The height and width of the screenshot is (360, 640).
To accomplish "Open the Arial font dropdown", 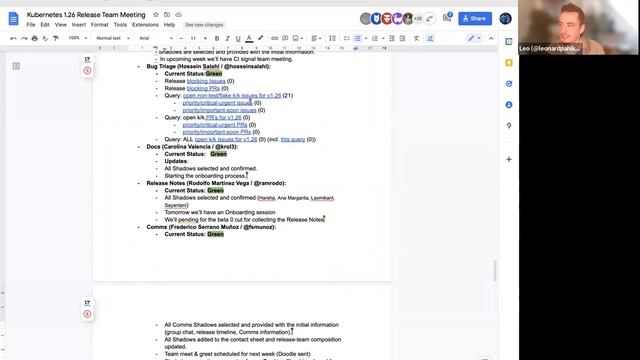I will click(x=156, y=38).
